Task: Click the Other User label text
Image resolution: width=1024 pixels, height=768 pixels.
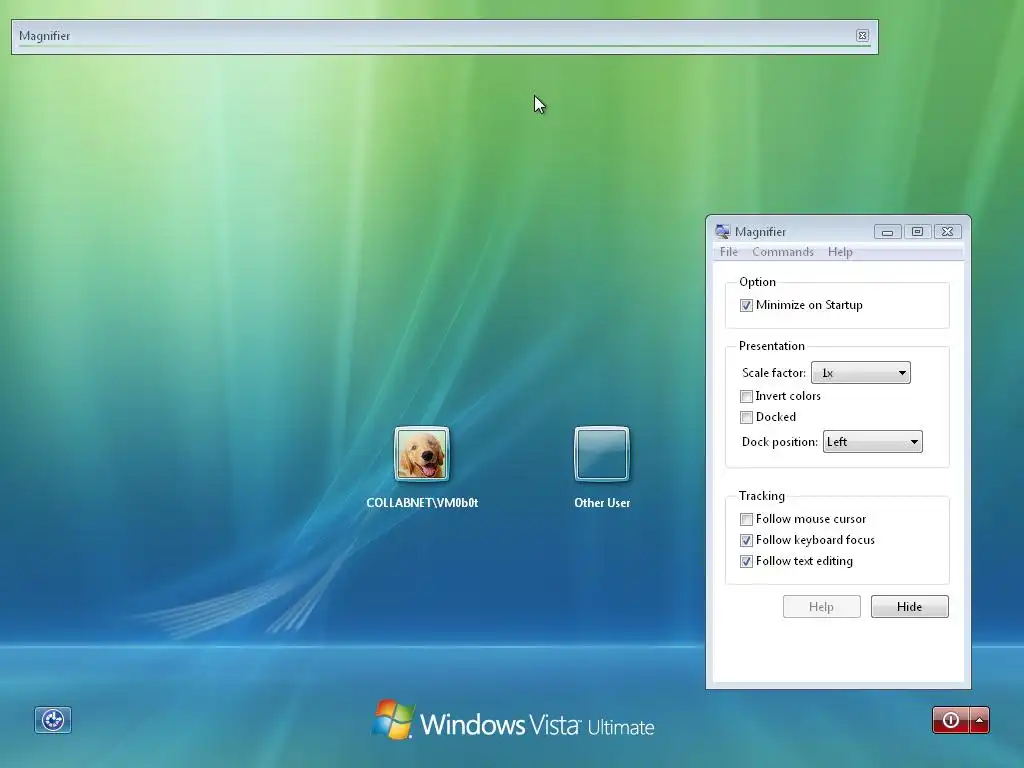Action: (x=601, y=503)
